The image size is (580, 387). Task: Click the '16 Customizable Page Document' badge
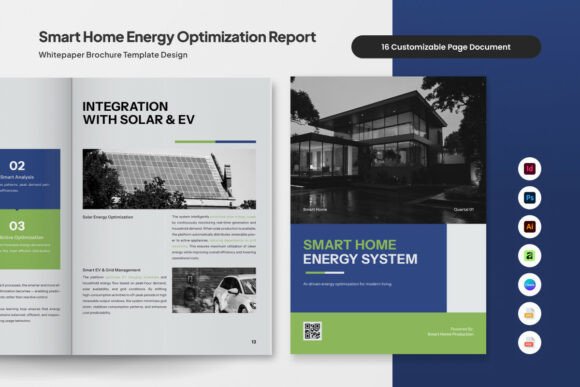pyautogui.click(x=446, y=47)
